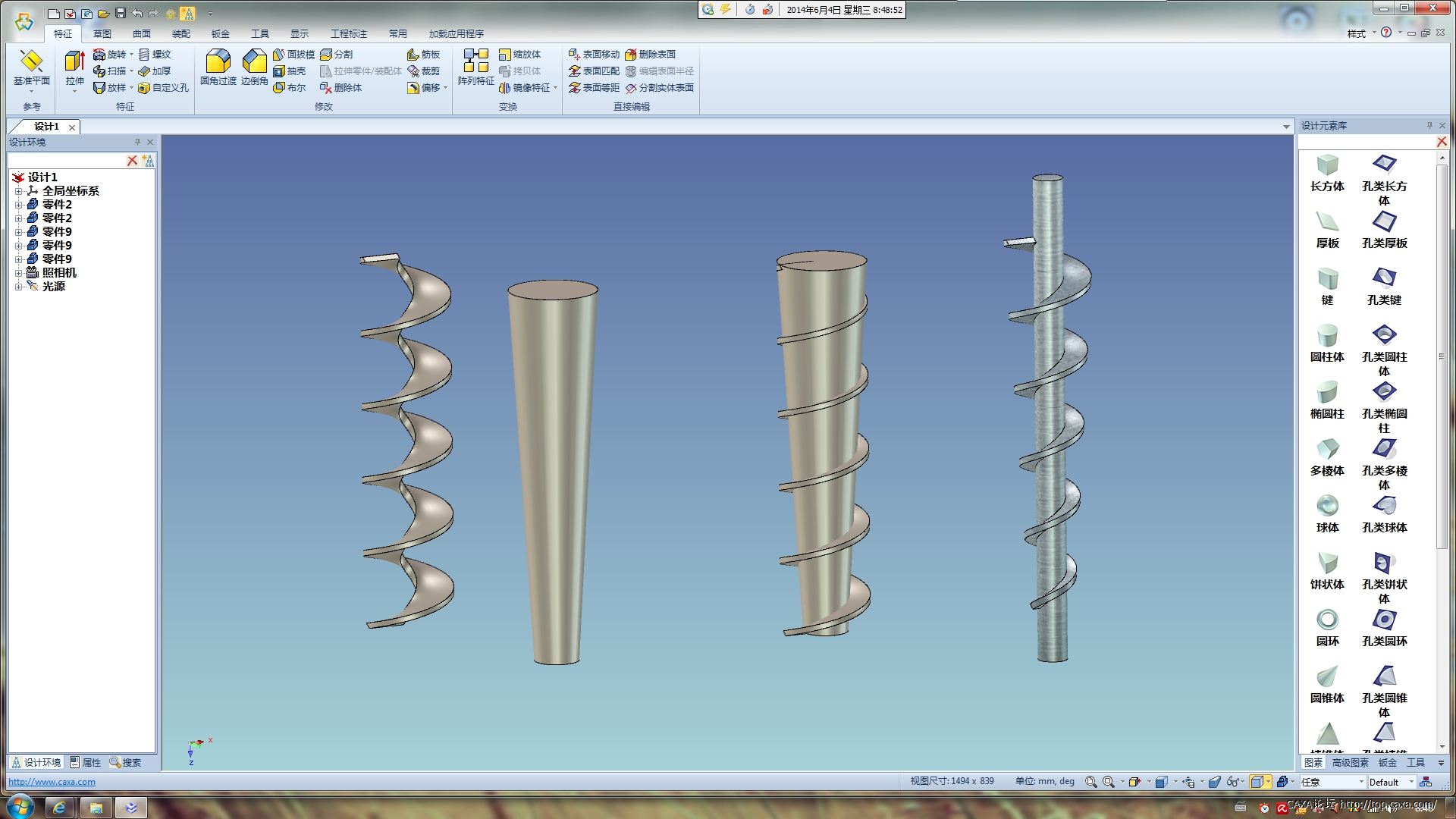Click the 拉伸 (Extrude) tool icon

coord(74,62)
